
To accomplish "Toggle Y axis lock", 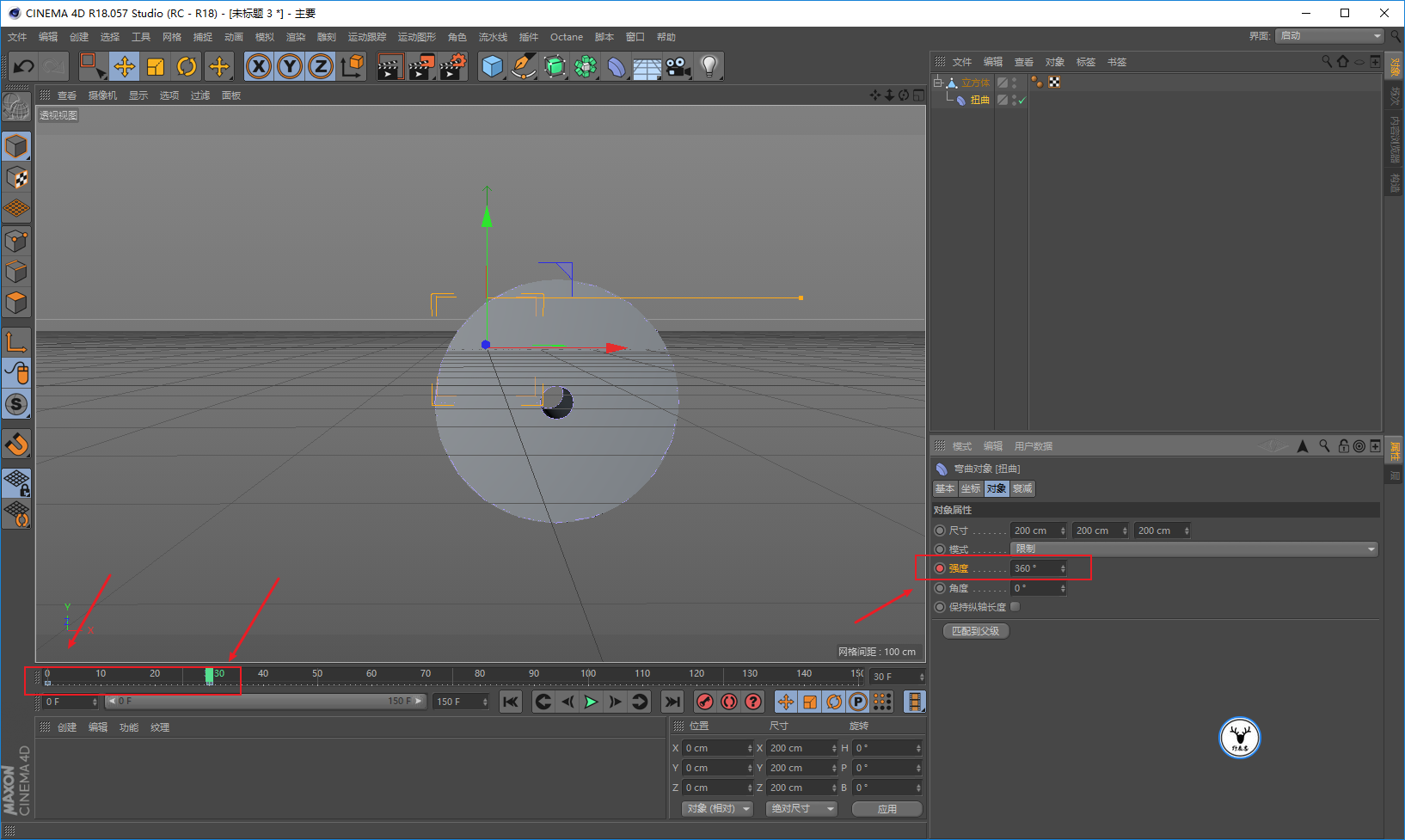I will click(290, 66).
